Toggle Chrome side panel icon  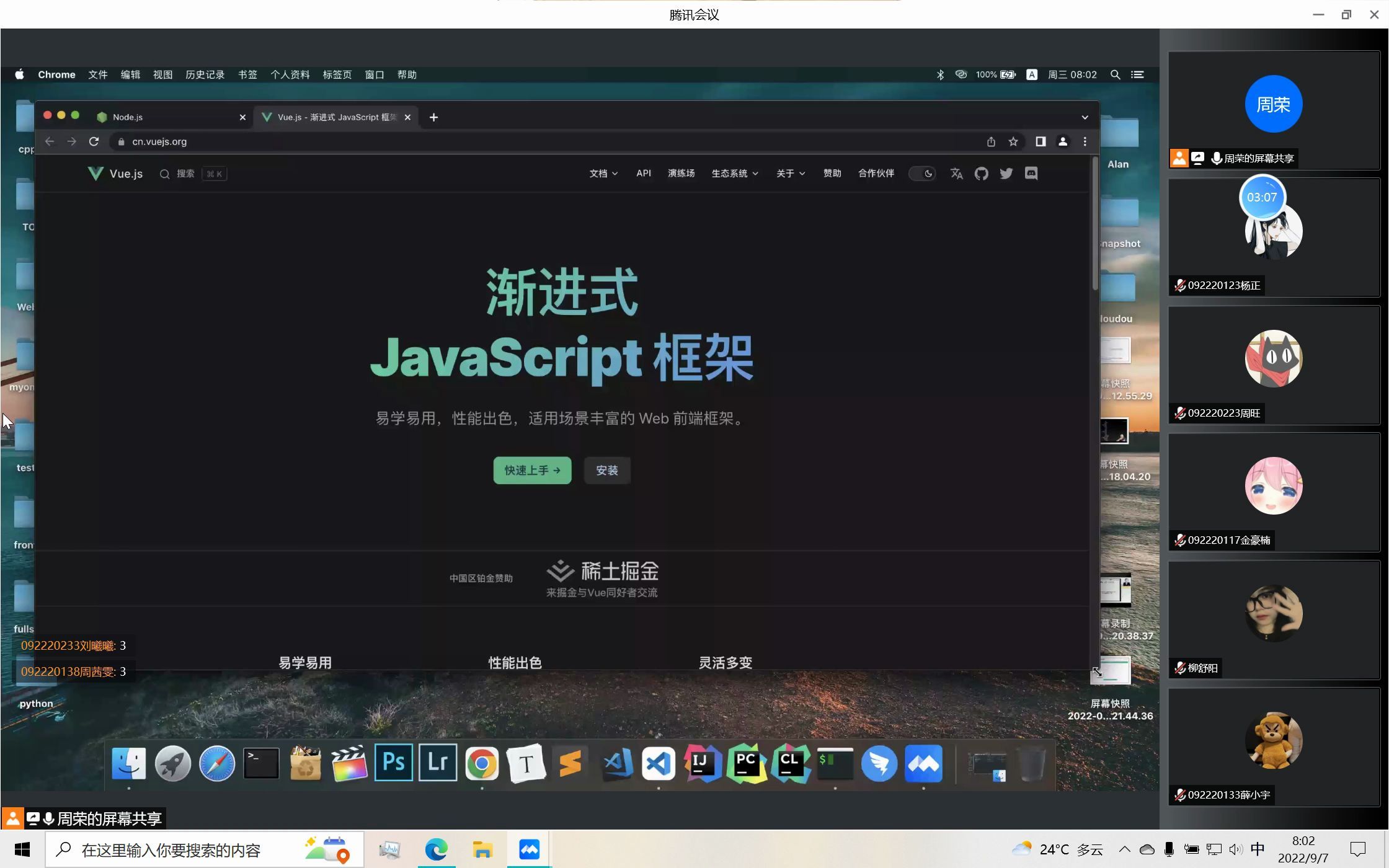[1041, 141]
